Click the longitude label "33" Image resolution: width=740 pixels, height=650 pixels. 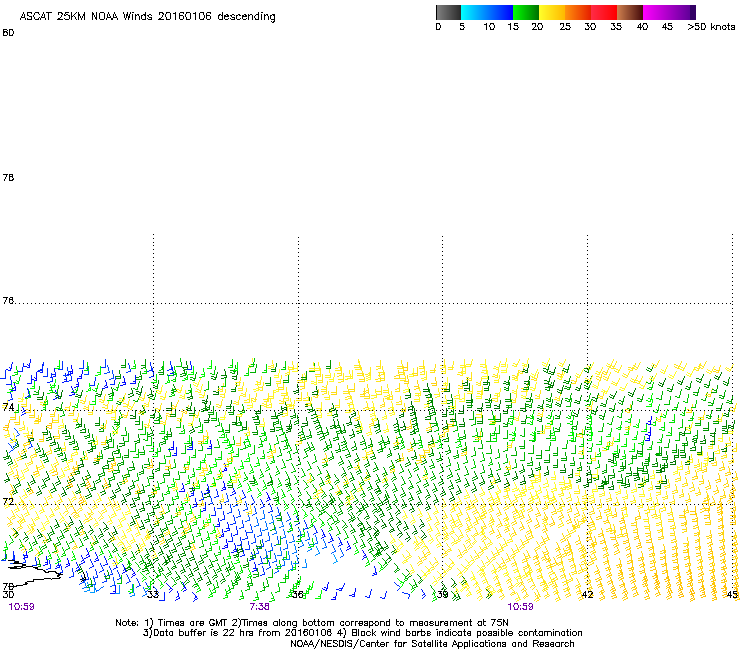coord(152,594)
